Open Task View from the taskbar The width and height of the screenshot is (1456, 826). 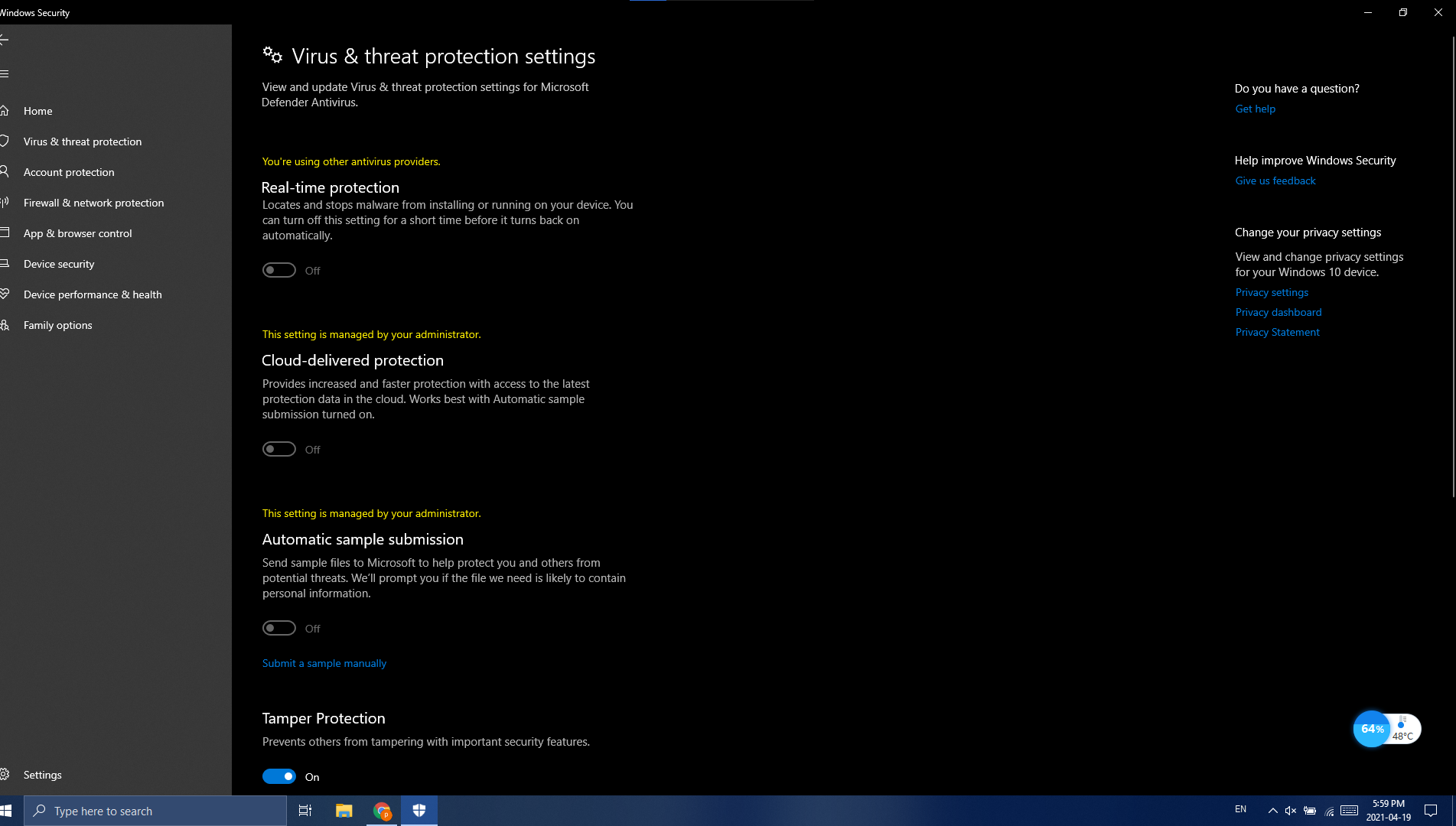tap(305, 811)
